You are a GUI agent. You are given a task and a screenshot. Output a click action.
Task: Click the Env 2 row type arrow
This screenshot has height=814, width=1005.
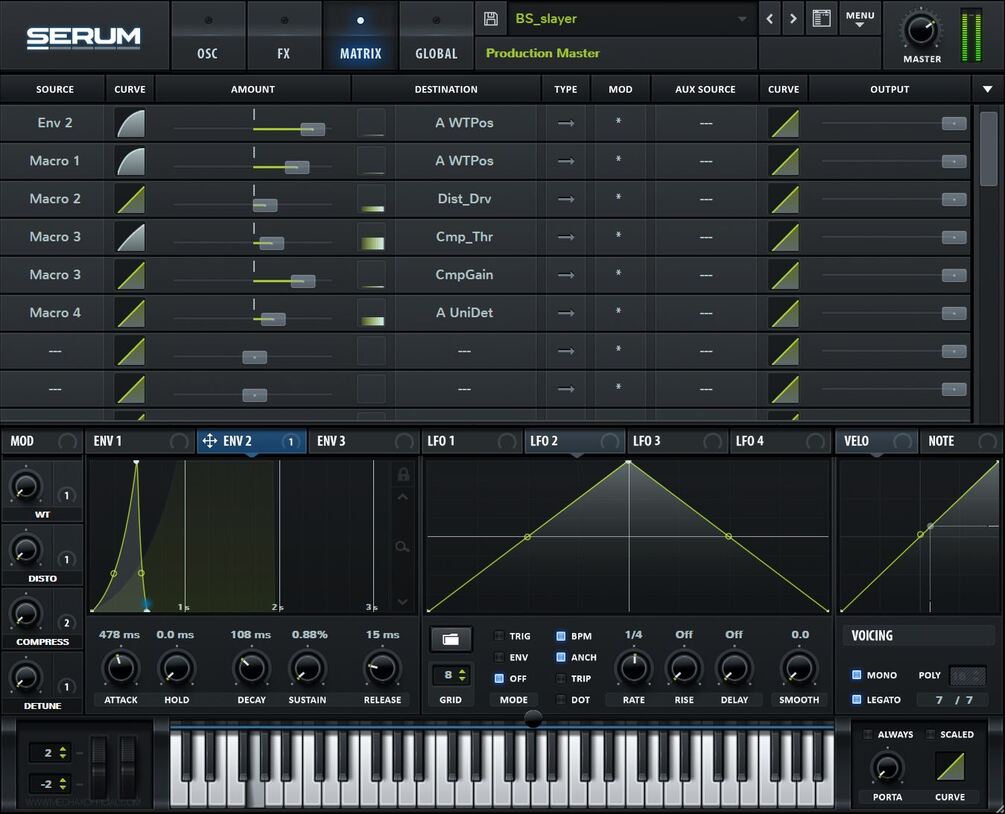566,123
